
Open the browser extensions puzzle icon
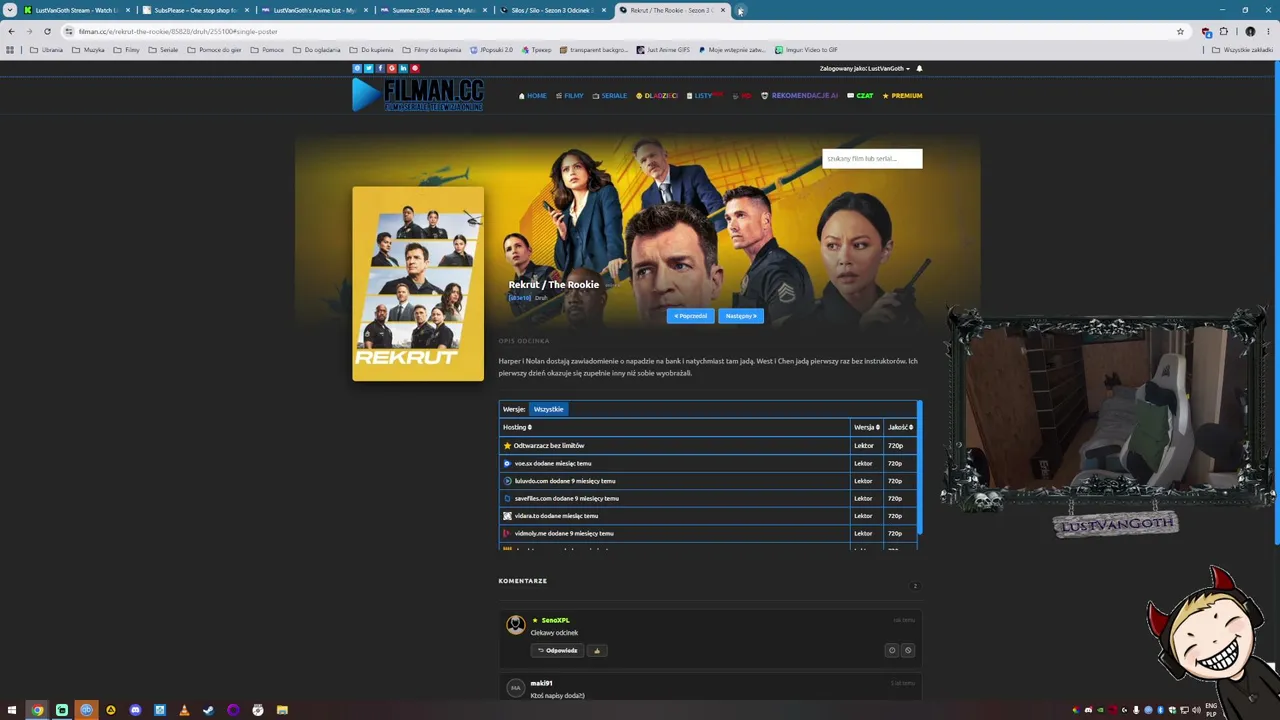click(1223, 31)
